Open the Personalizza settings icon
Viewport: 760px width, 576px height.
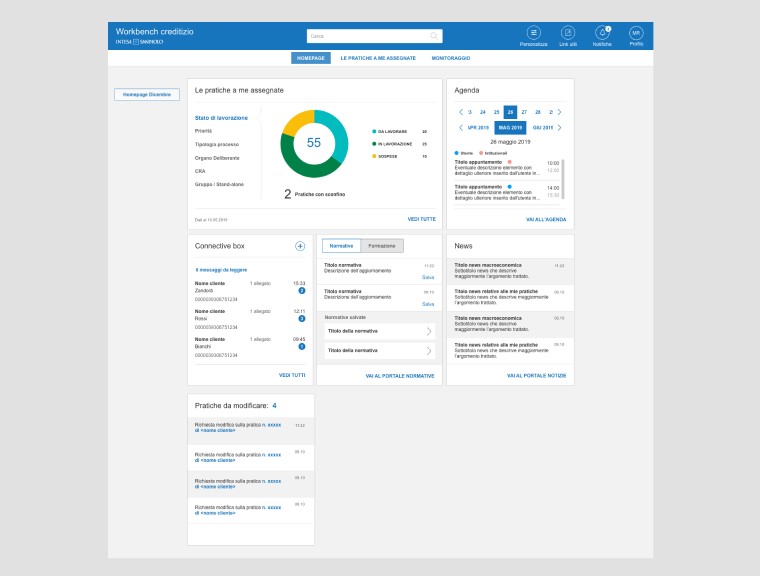[533, 33]
